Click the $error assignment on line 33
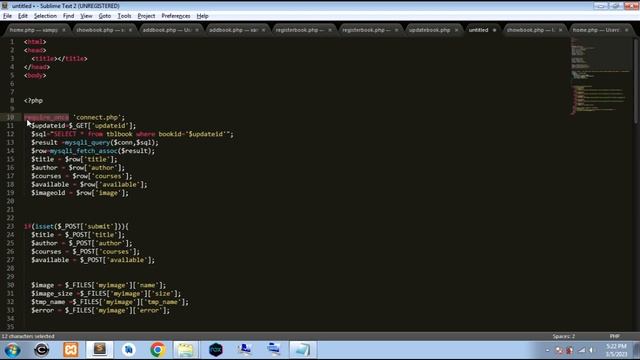 coord(100,311)
